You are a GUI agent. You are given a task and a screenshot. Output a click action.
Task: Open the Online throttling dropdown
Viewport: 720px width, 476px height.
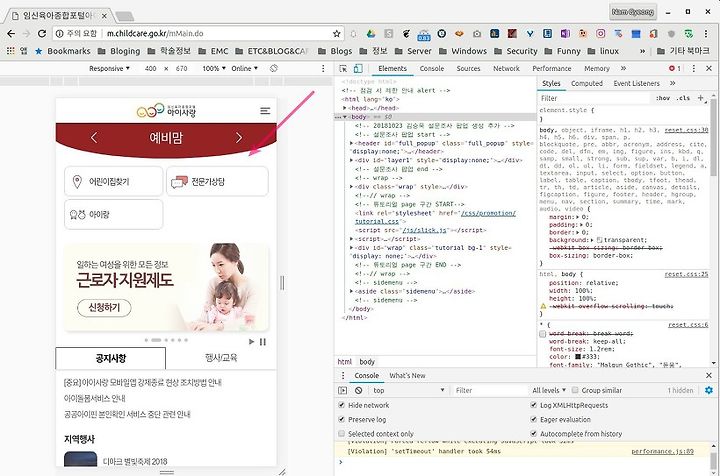tap(244, 68)
